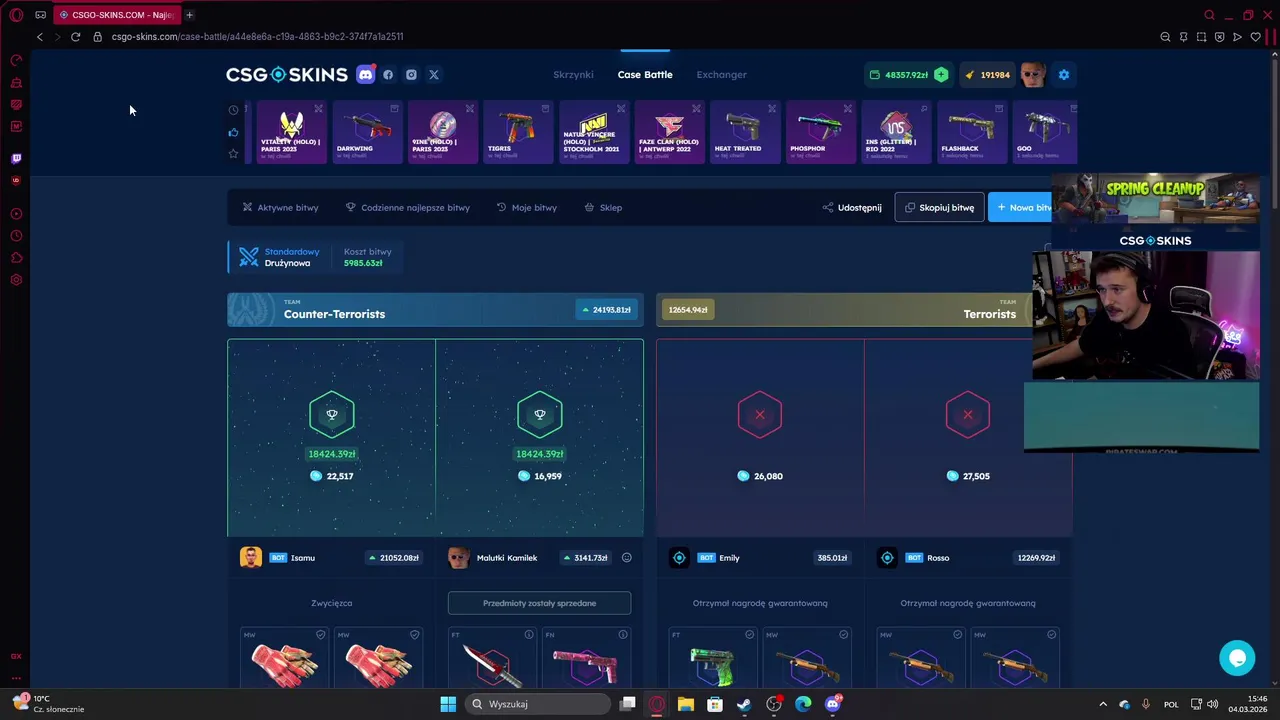Open the Exchanger tab
The width and height of the screenshot is (1280, 720).
coord(722,74)
